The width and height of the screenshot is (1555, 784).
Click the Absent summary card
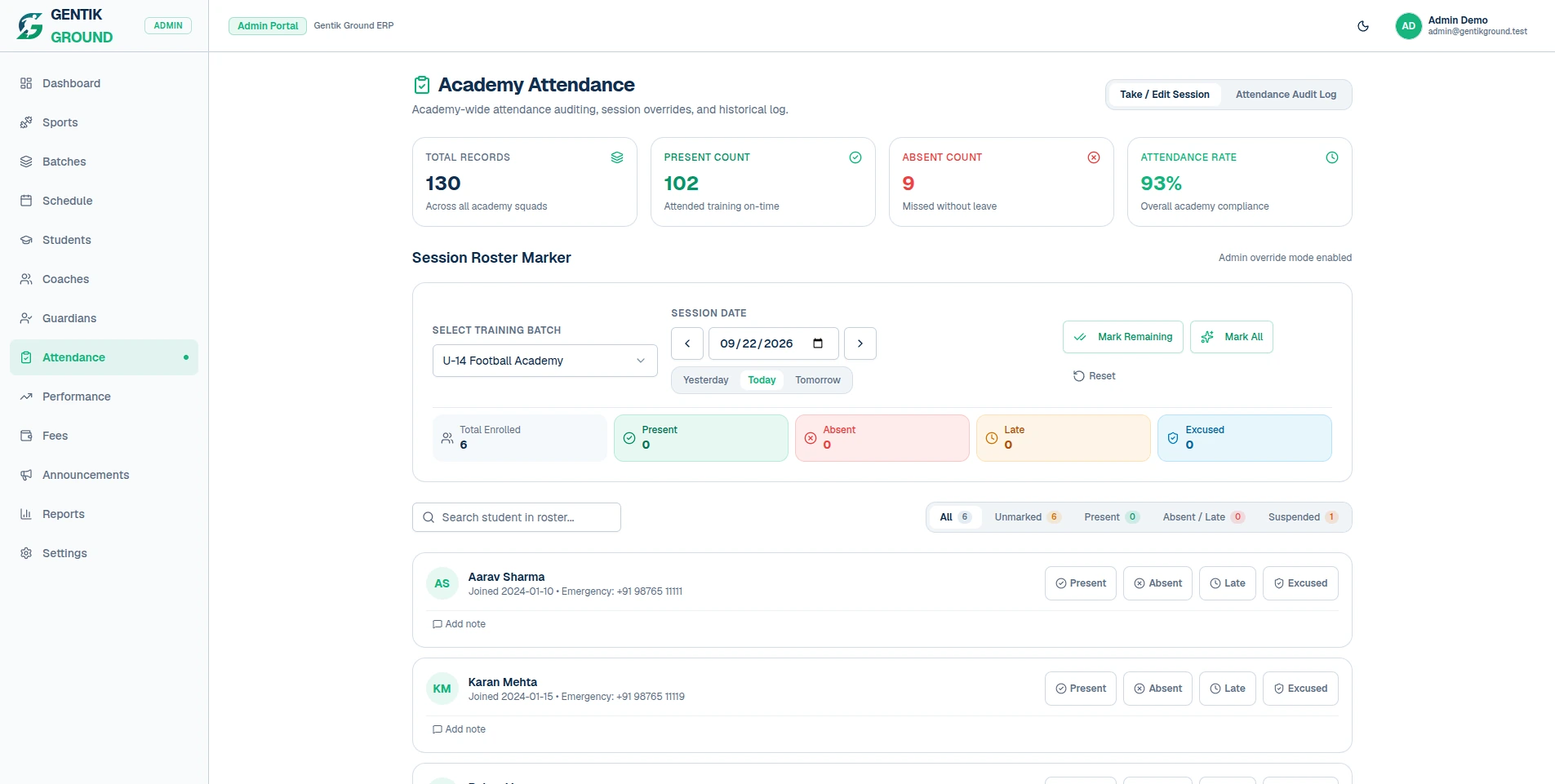tap(882, 438)
